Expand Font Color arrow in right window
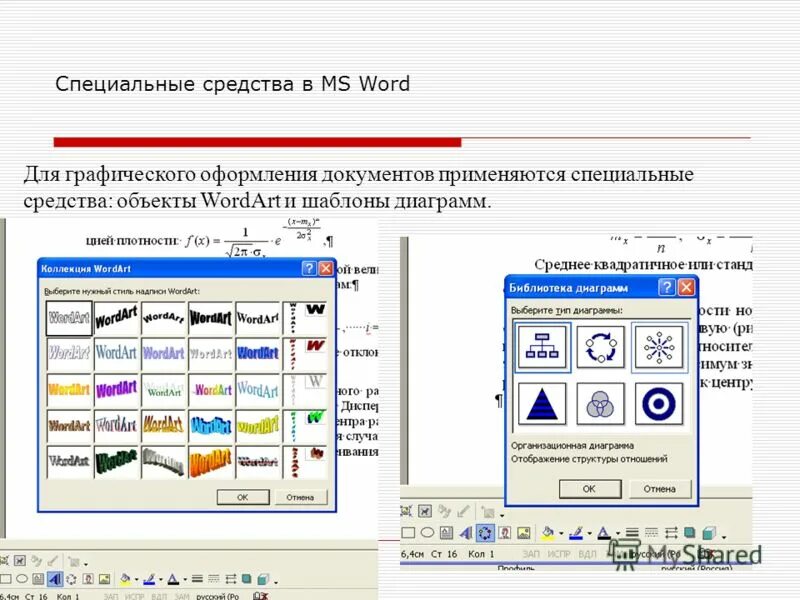The width and height of the screenshot is (800, 600). (x=617, y=533)
